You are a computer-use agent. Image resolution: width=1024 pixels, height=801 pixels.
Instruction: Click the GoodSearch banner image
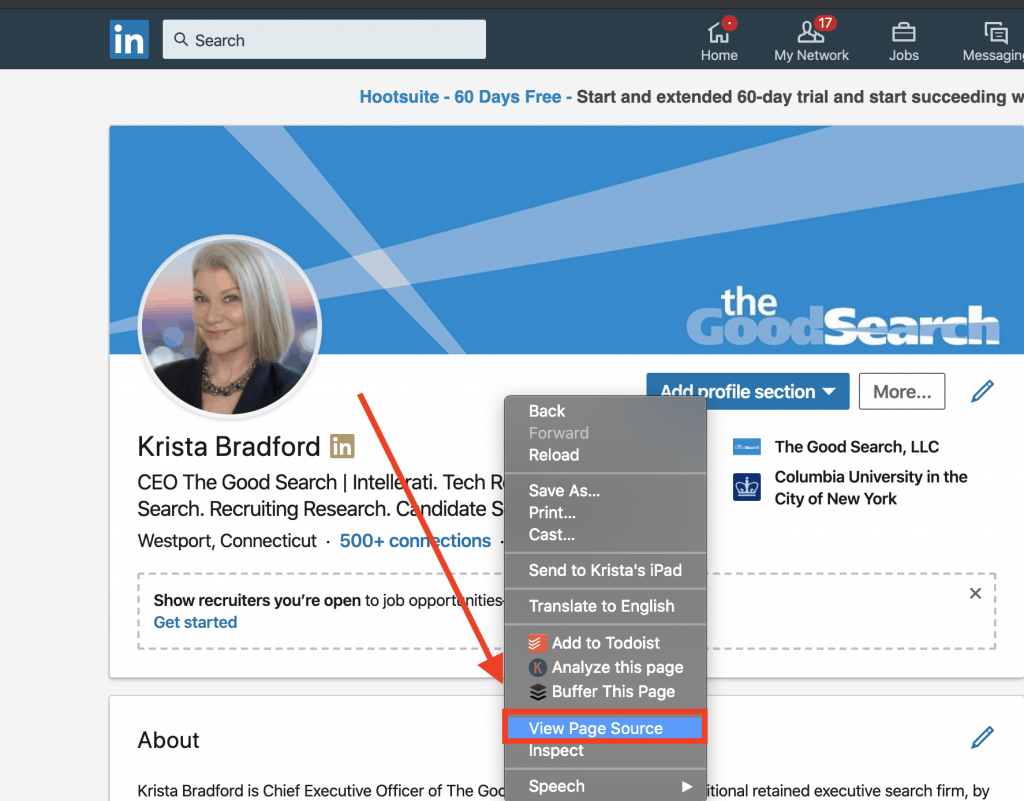tap(566, 240)
